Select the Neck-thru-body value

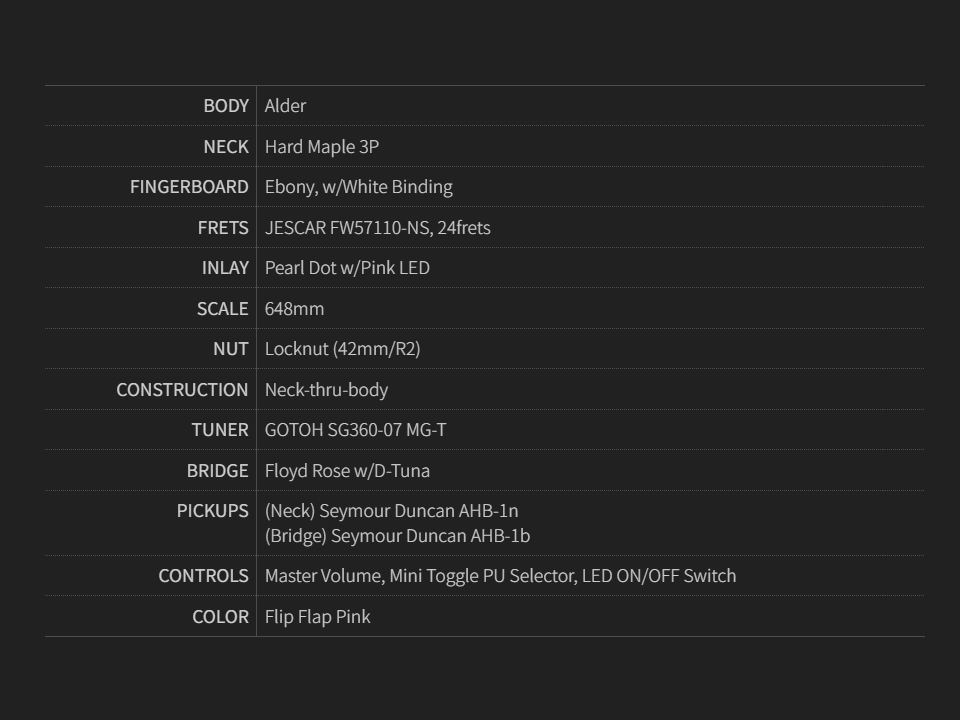[326, 390]
